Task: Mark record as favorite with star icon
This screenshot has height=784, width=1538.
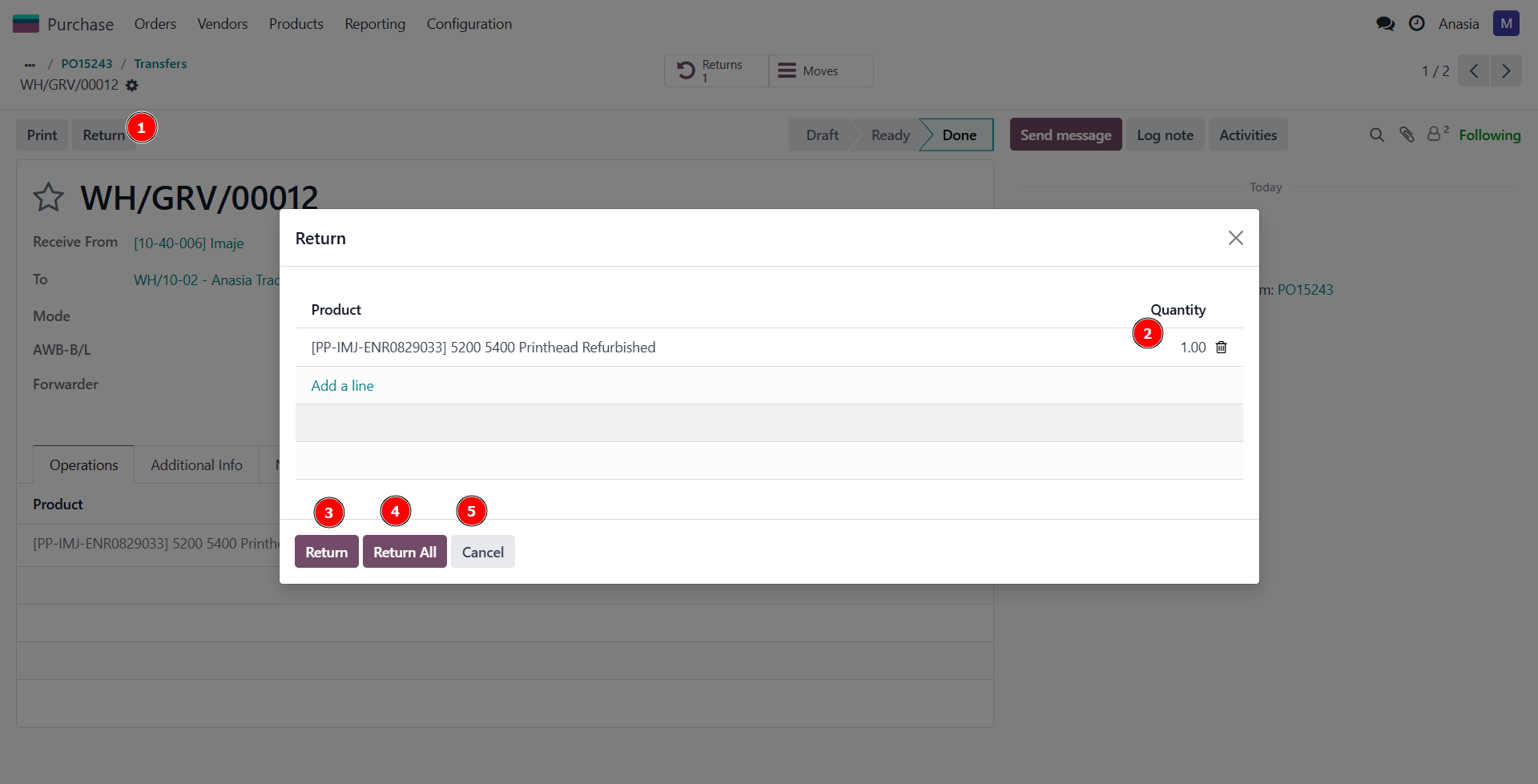Action: click(48, 197)
